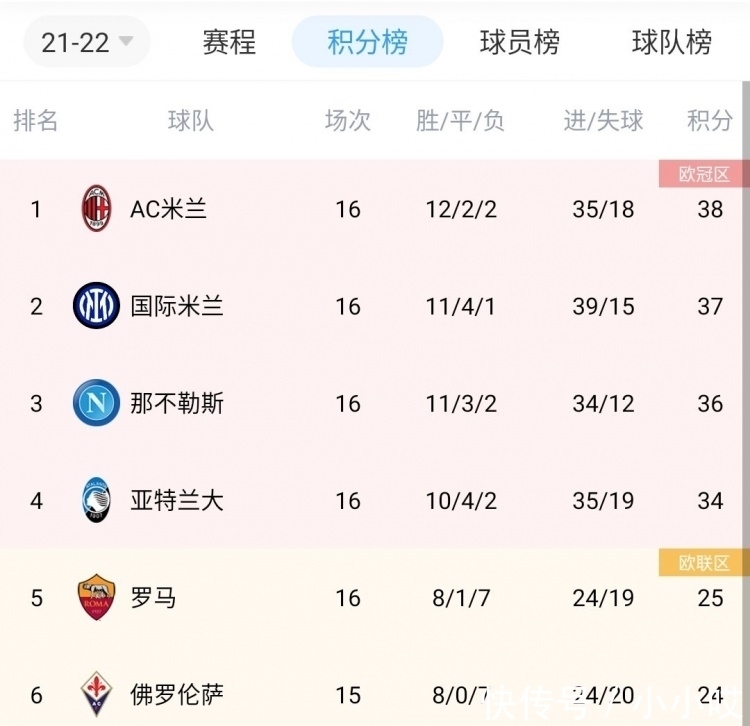Click the Inter Milan club logo
The height and width of the screenshot is (726, 750).
(x=96, y=306)
